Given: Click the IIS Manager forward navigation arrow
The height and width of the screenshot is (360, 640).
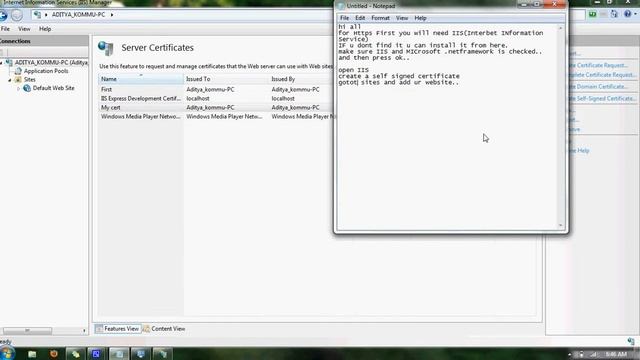Looking at the screenshot, I should point(17,16).
